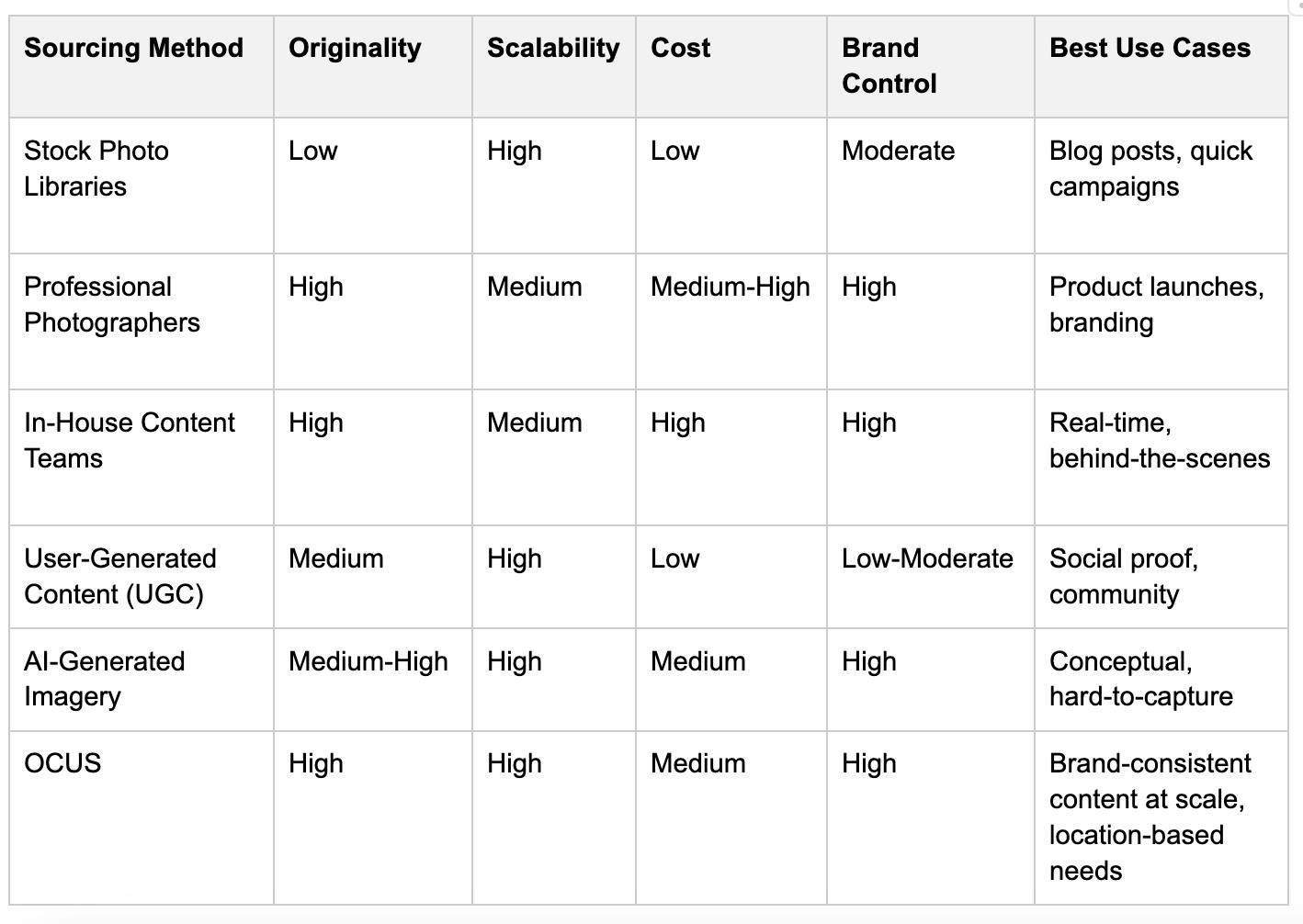The height and width of the screenshot is (924, 1303).
Task: Click the "Blog posts, quick campaigns" cell
Action: pos(1150,168)
